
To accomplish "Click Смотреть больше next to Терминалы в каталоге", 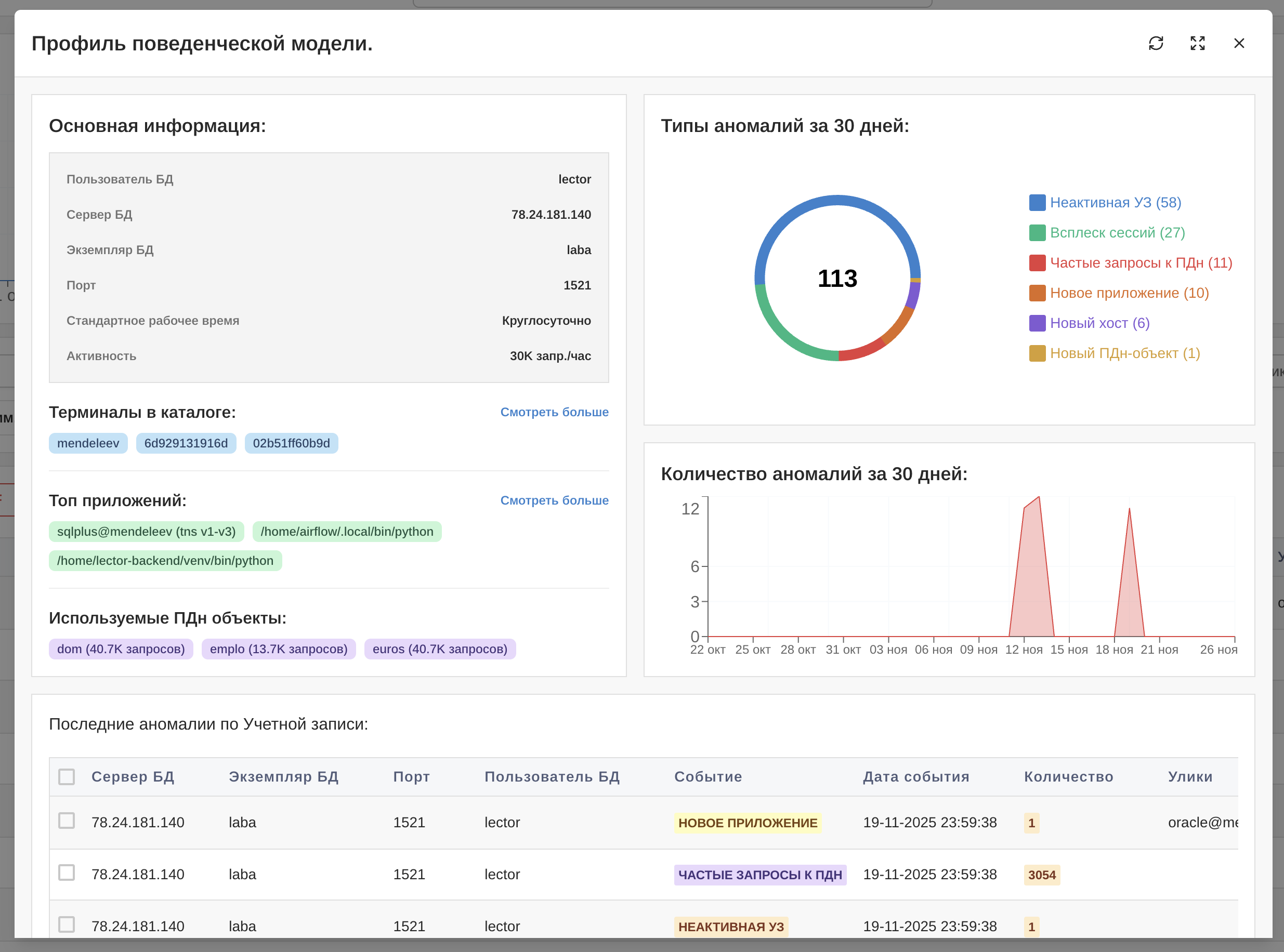I will pyautogui.click(x=554, y=412).
